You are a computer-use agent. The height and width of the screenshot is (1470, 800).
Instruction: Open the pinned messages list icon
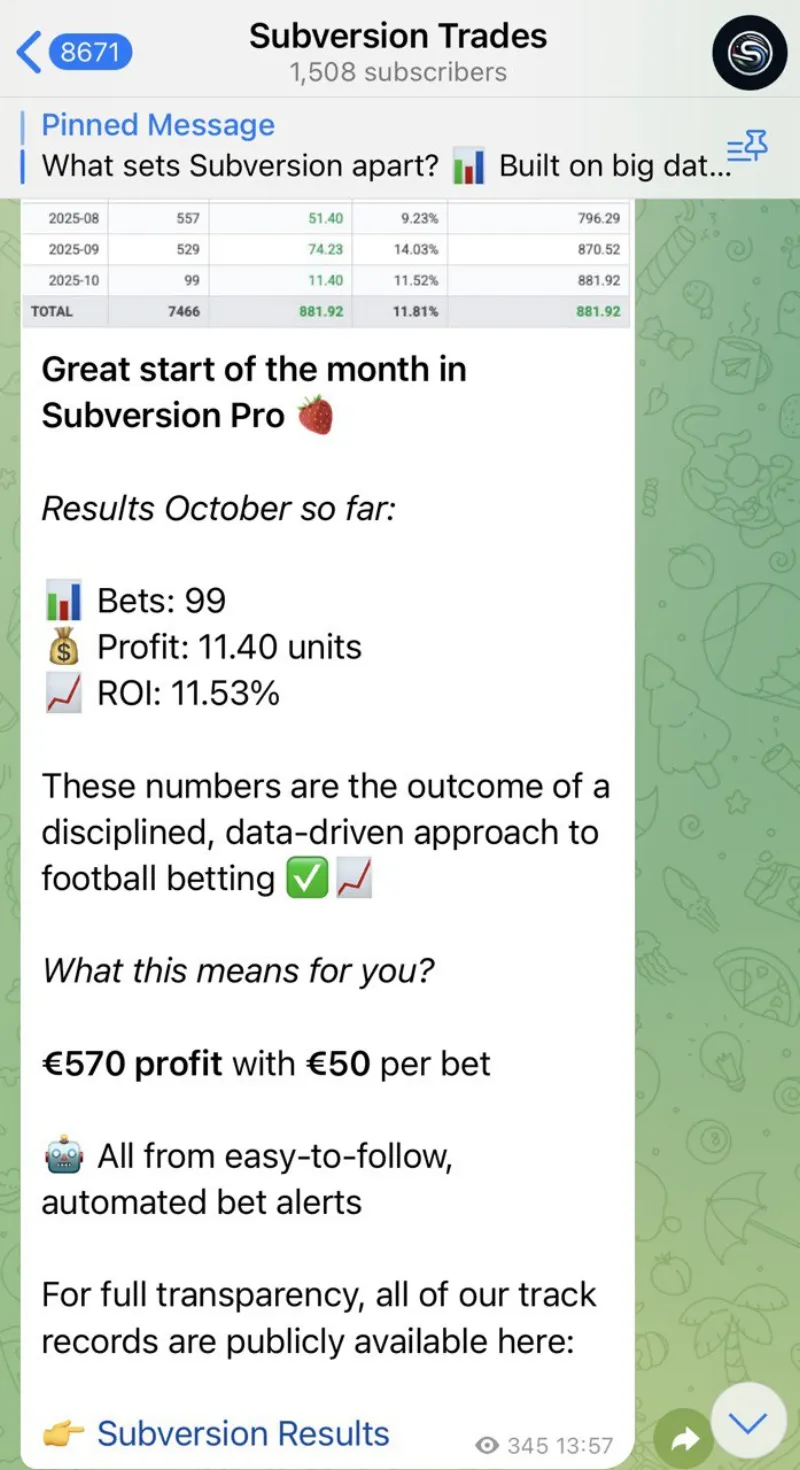pos(746,146)
